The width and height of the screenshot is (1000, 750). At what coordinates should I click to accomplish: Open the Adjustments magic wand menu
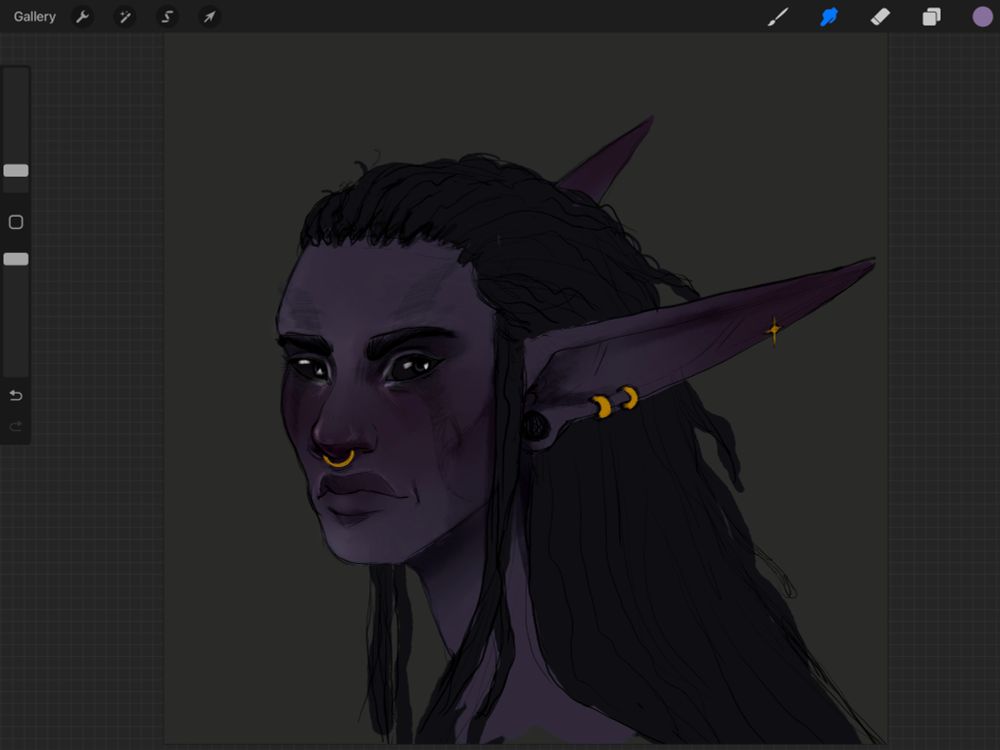pos(125,17)
